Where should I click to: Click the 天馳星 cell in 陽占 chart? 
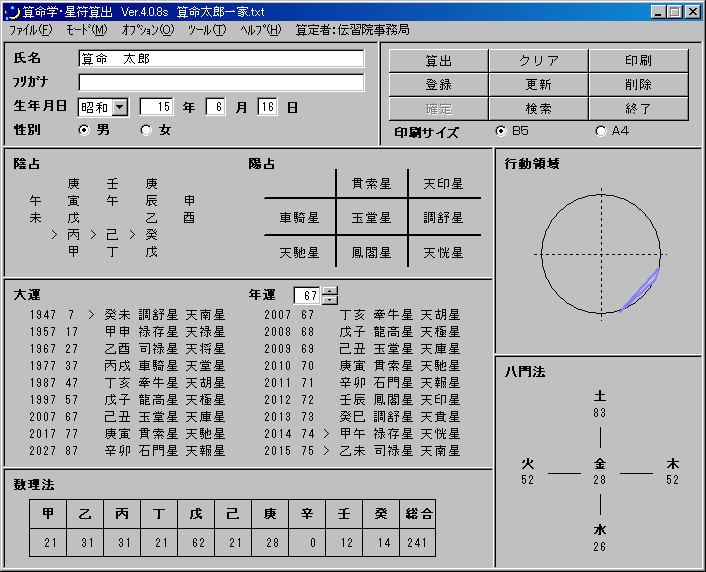pos(299,253)
